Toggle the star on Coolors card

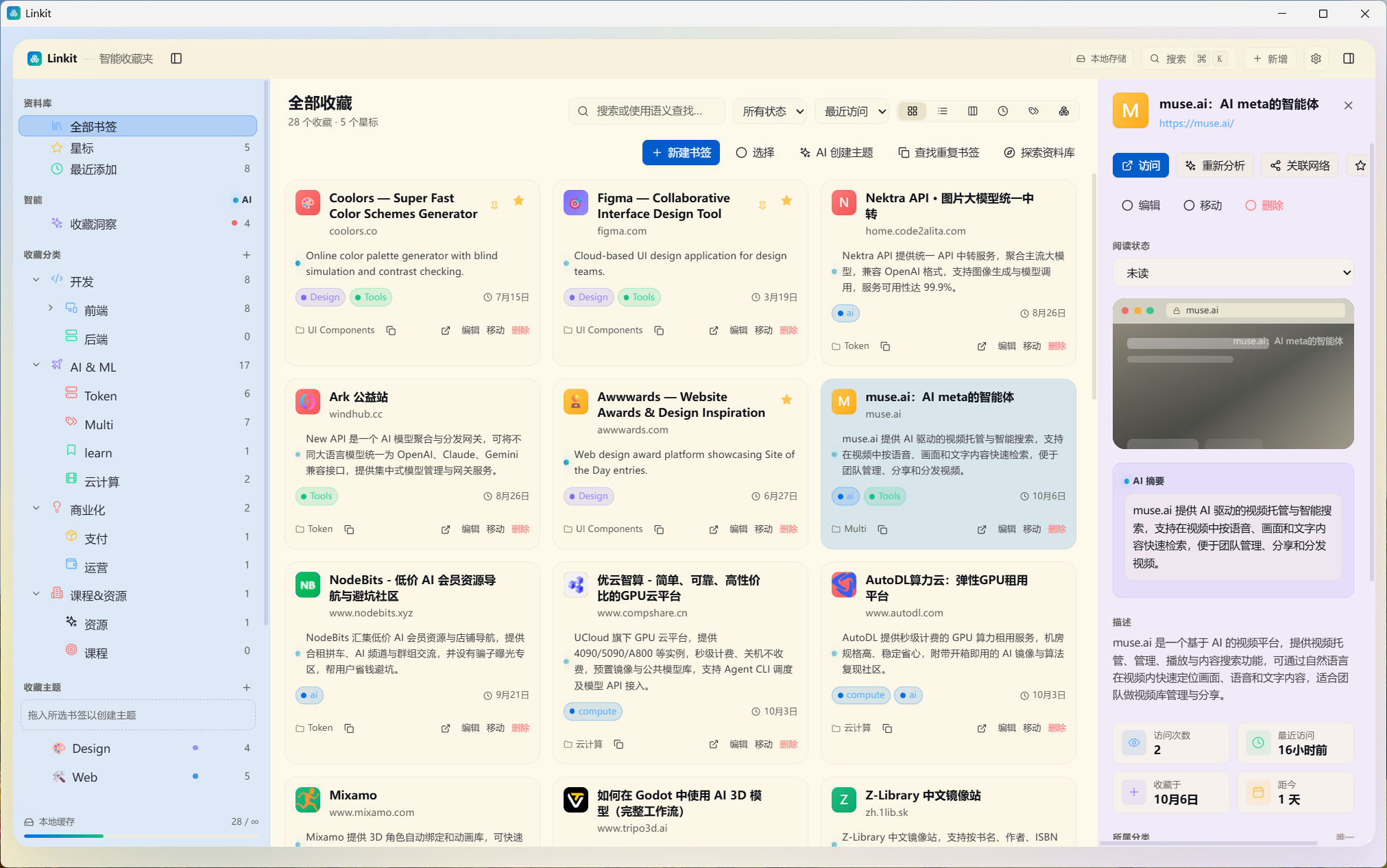pos(518,200)
